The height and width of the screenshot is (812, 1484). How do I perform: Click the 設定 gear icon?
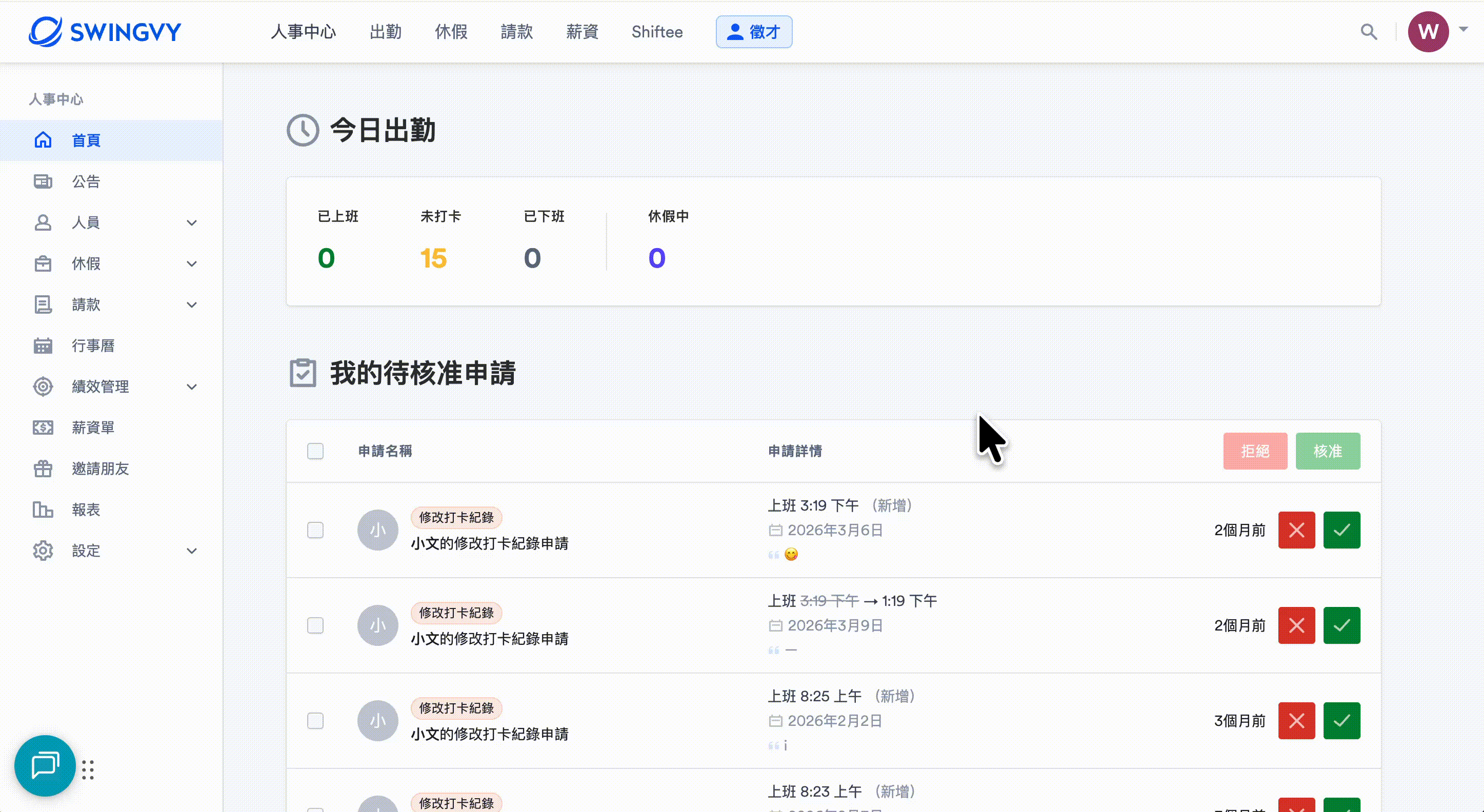tap(43, 551)
